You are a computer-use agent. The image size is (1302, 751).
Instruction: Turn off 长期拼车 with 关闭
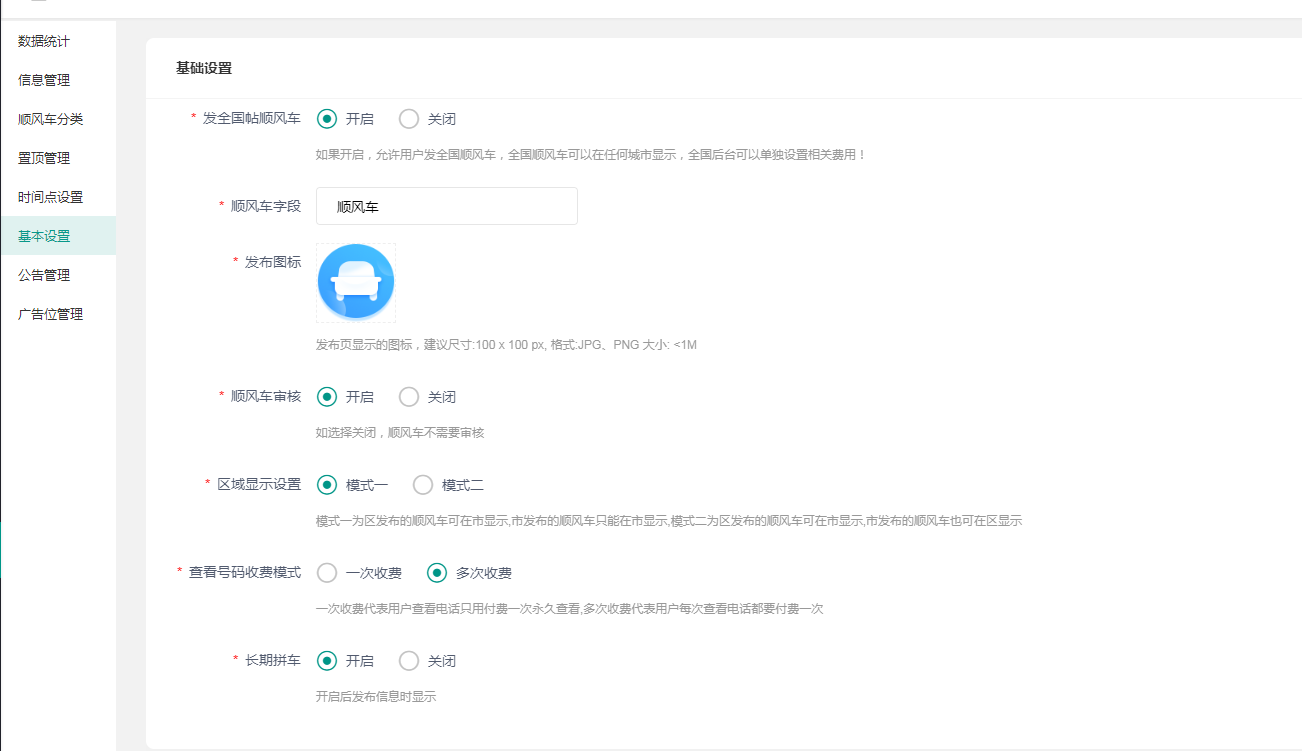[409, 661]
